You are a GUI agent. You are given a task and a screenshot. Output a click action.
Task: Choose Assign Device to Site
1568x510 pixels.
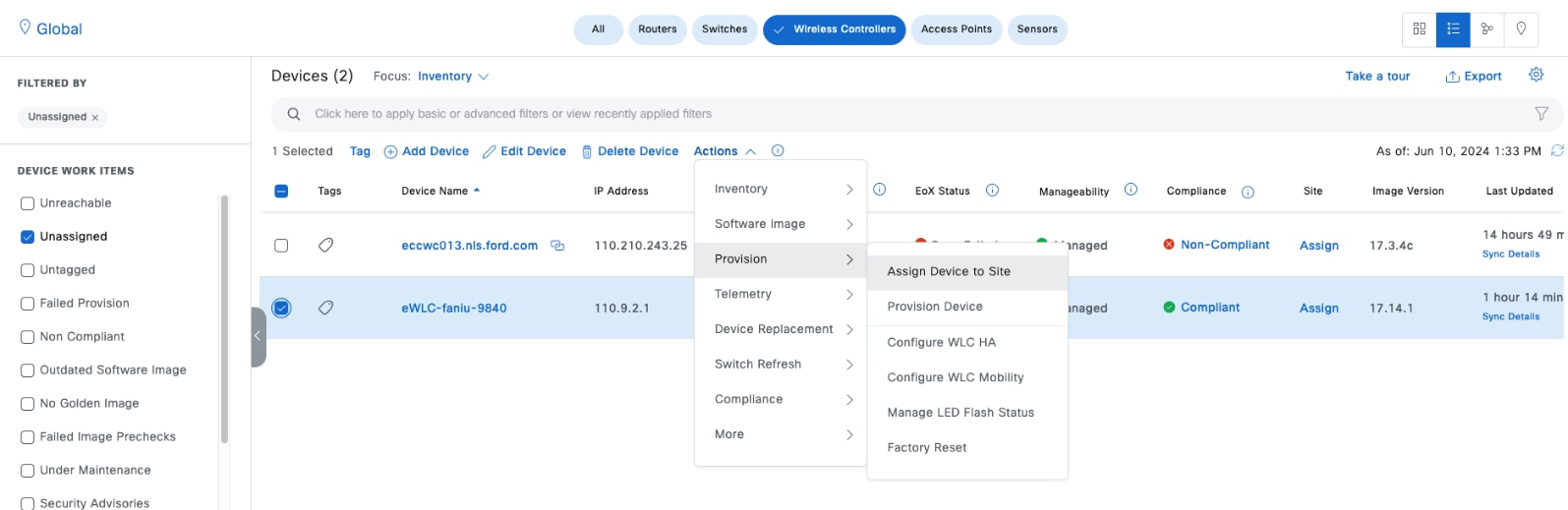pos(949,271)
